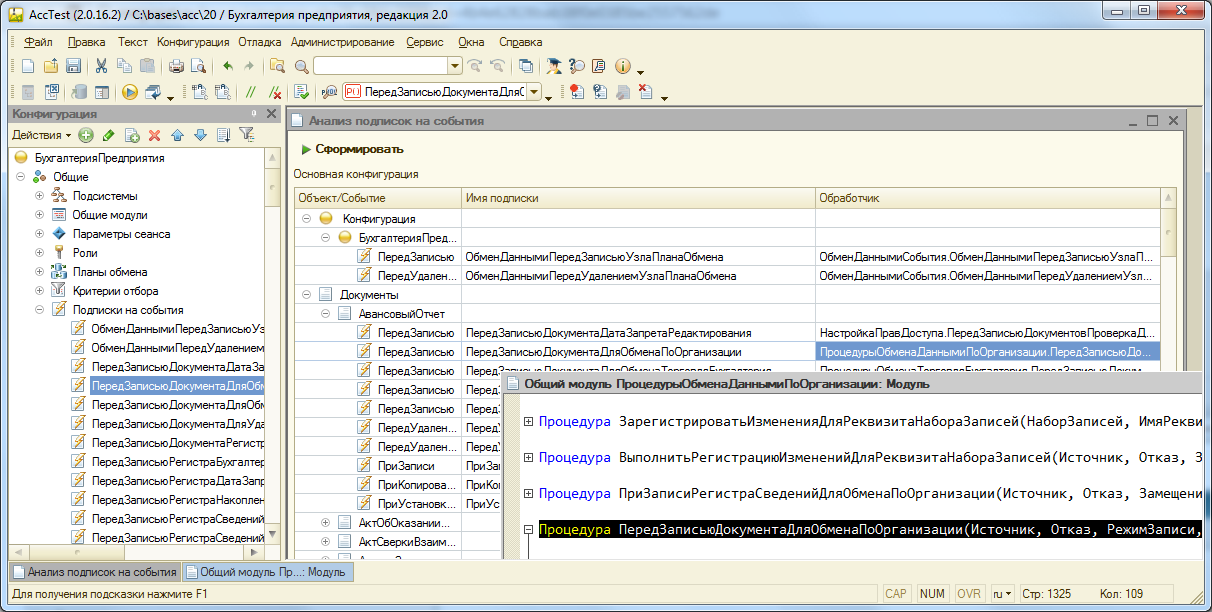
Task: Click the Move Up arrow in Configuration panel
Action: [x=177, y=135]
